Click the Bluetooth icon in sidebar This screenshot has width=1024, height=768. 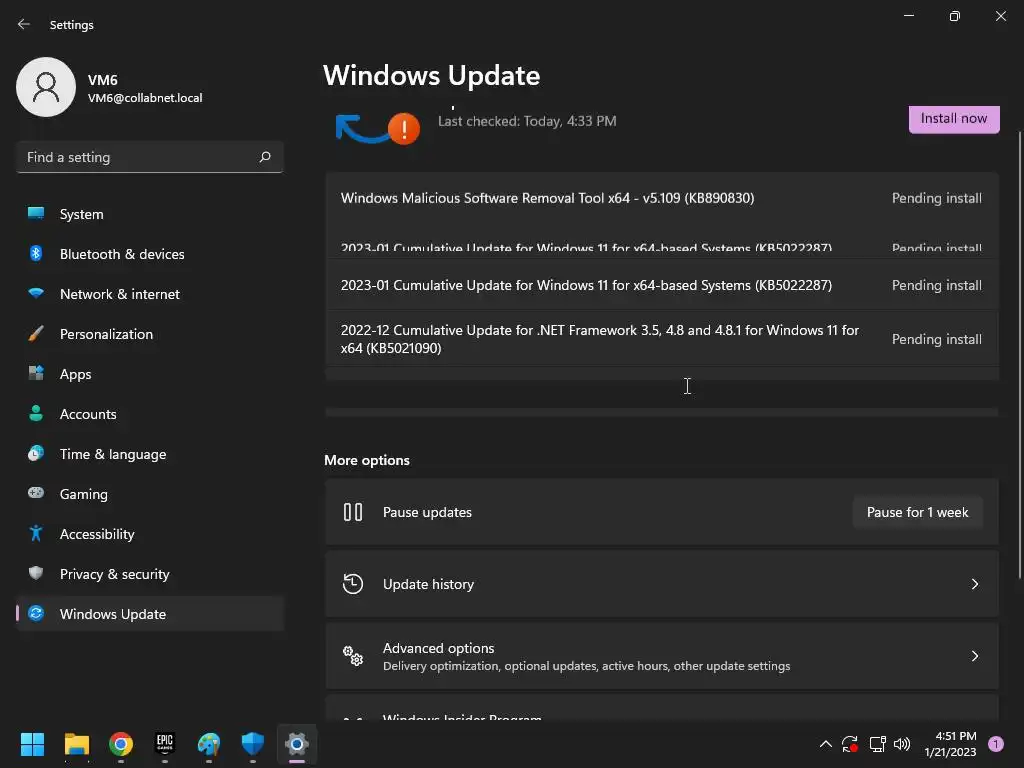[36, 253]
